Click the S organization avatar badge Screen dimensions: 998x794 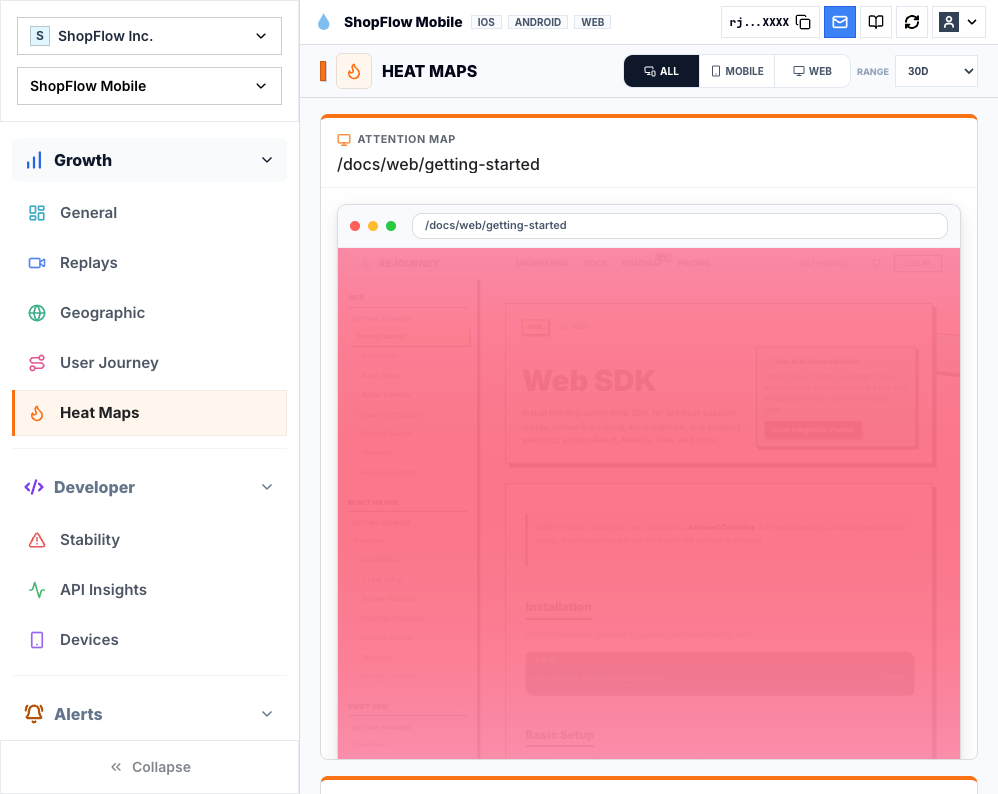39,36
